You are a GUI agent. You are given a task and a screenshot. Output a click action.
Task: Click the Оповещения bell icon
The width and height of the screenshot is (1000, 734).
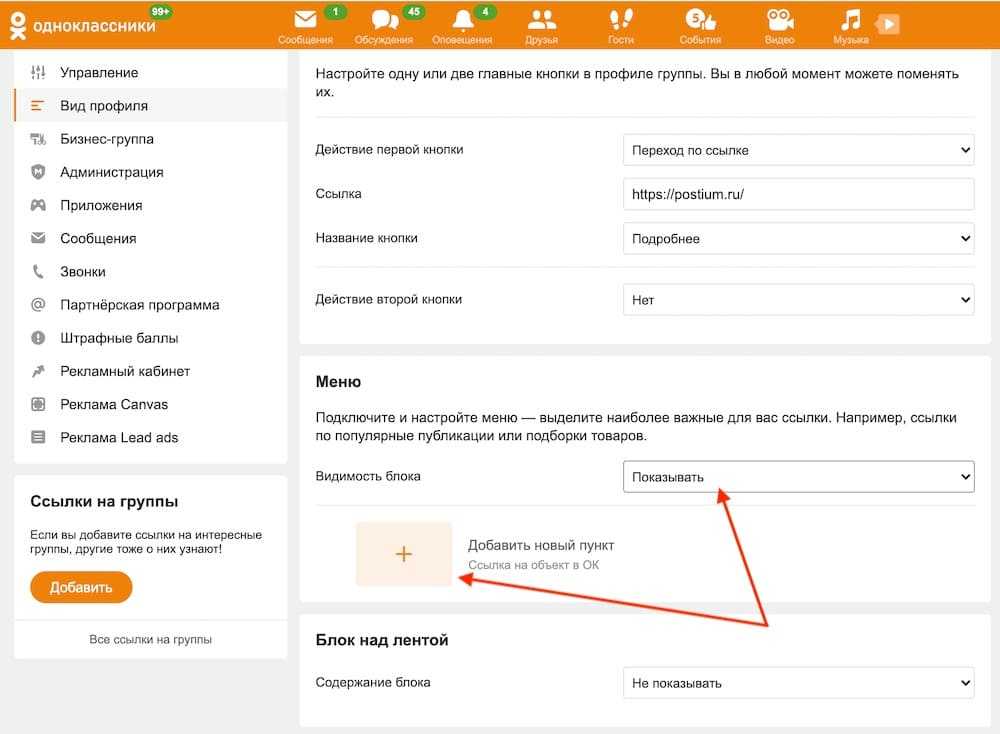pos(462,20)
